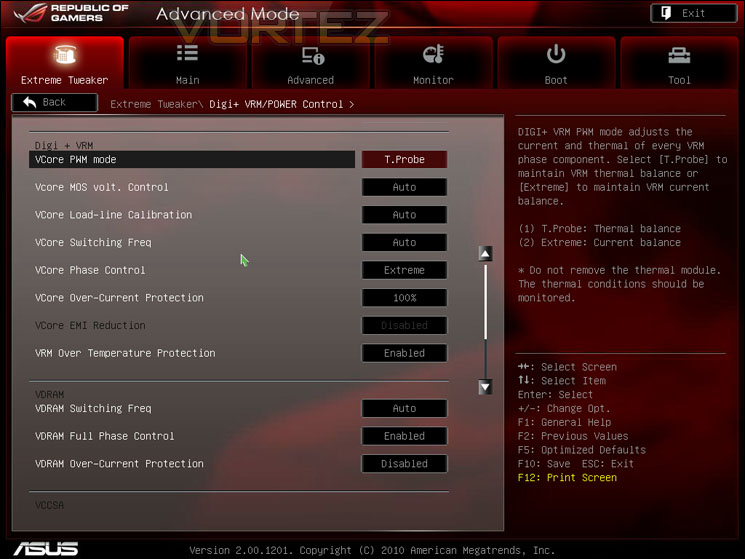The image size is (745, 559).
Task: Open VCore Over-Current Protection 100% value
Action: pyautogui.click(x=404, y=298)
